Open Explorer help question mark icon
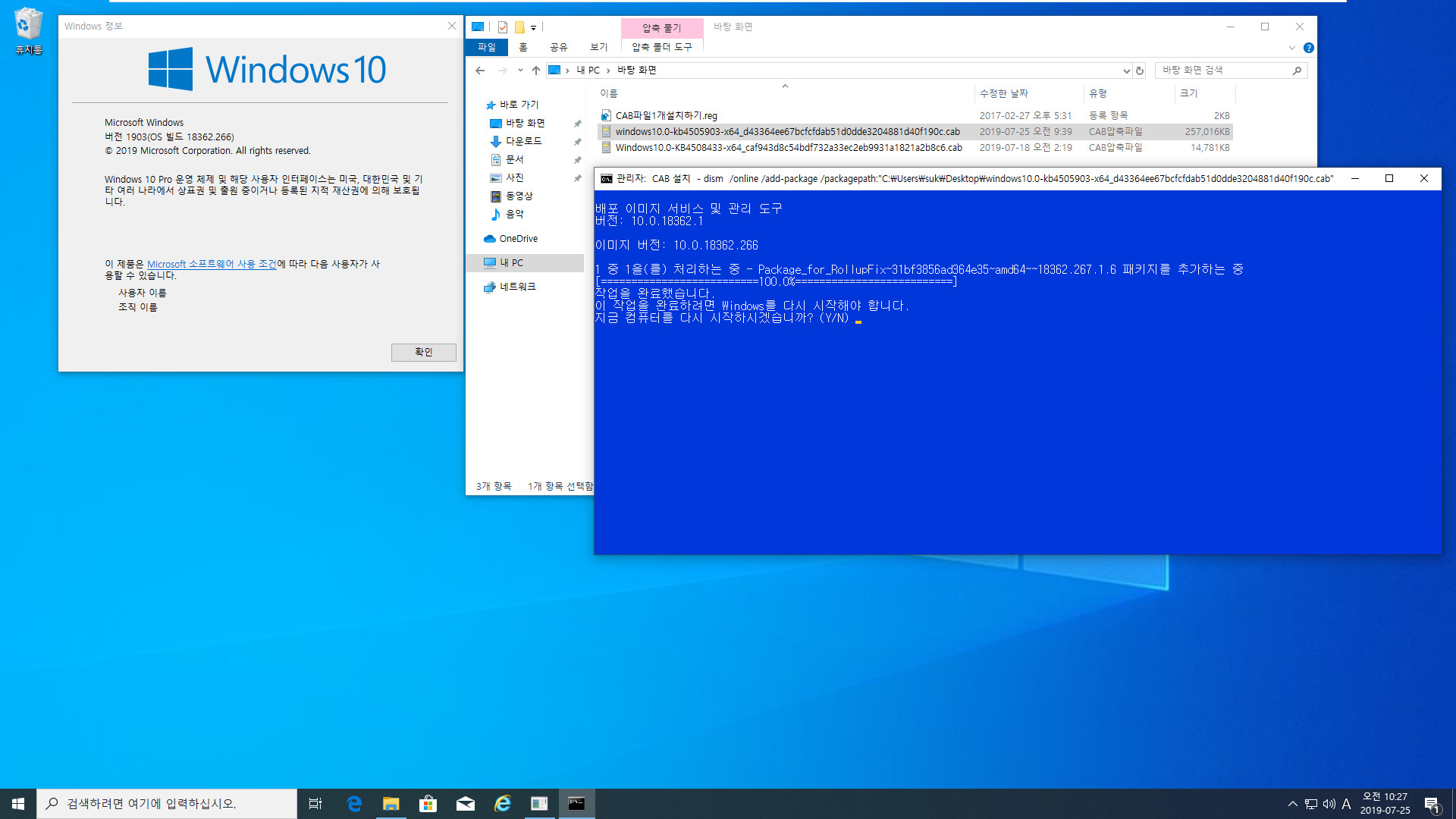Screen dimensions: 1456x819 (x=1309, y=48)
